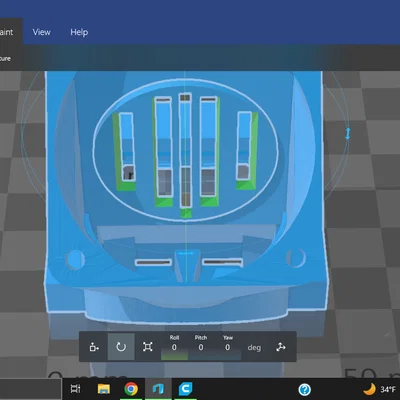
Task: Select the Rotate tool icon
Action: (x=121, y=347)
